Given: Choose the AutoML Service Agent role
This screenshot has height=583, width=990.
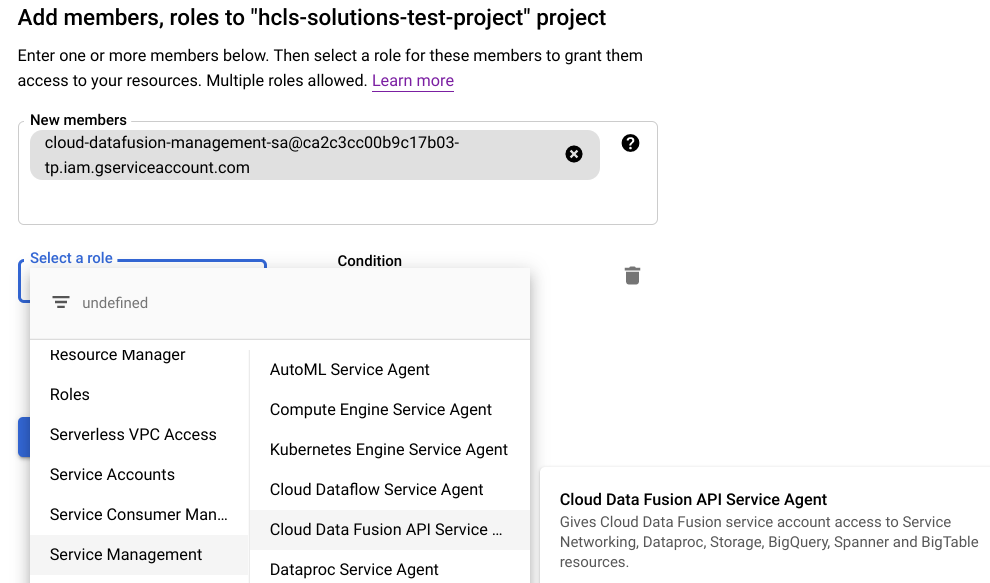Looking at the screenshot, I should coord(350,370).
